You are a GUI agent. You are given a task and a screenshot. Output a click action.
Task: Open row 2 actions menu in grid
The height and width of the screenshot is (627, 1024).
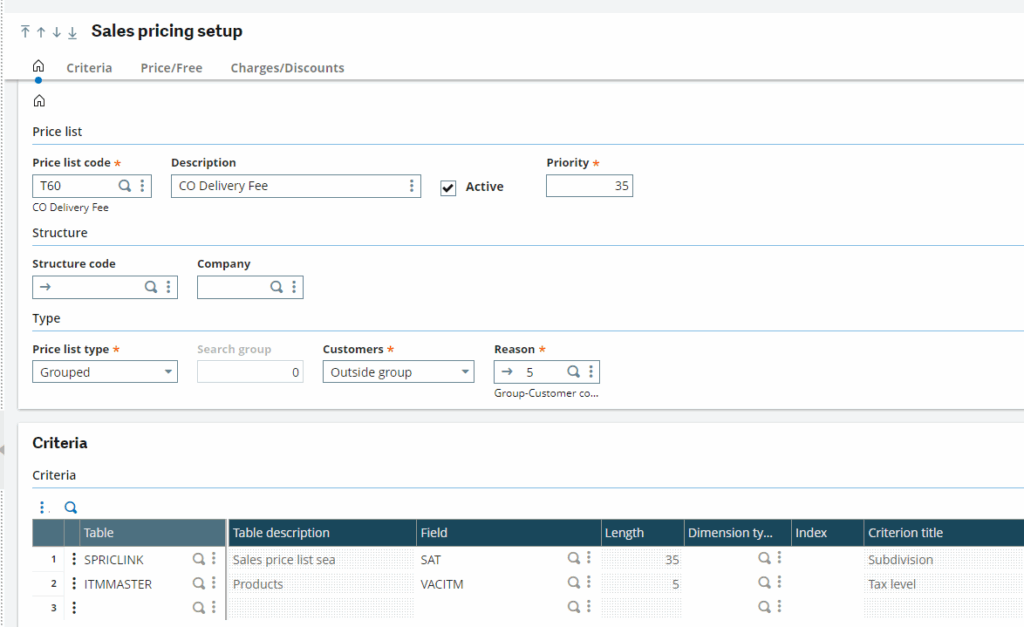click(x=73, y=583)
